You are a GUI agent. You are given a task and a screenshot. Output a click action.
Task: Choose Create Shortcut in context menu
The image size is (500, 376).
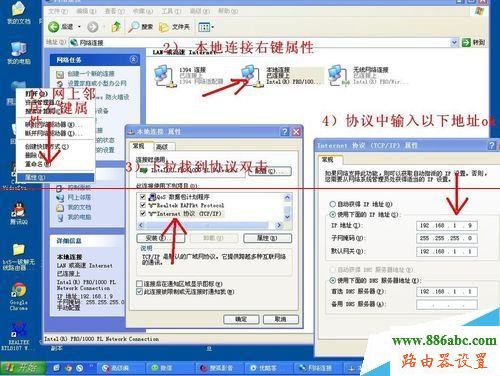(x=55, y=147)
